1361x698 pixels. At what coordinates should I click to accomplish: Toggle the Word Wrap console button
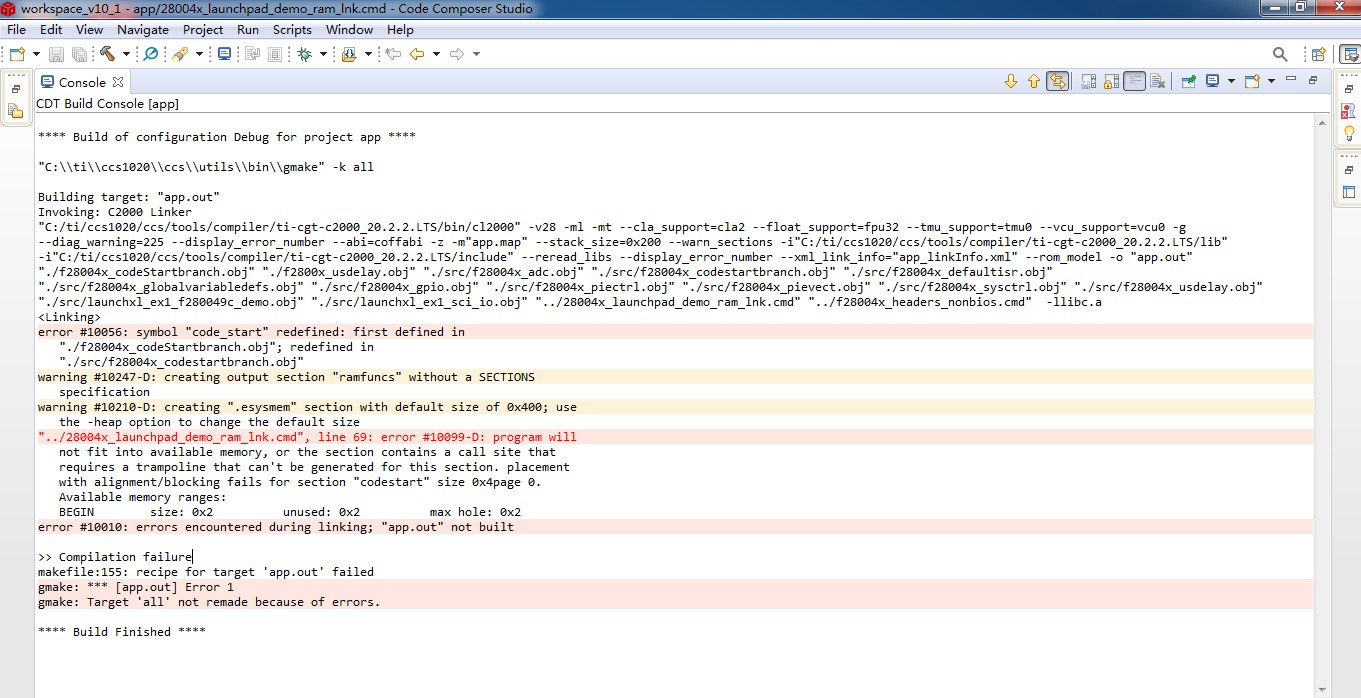tap(1134, 82)
